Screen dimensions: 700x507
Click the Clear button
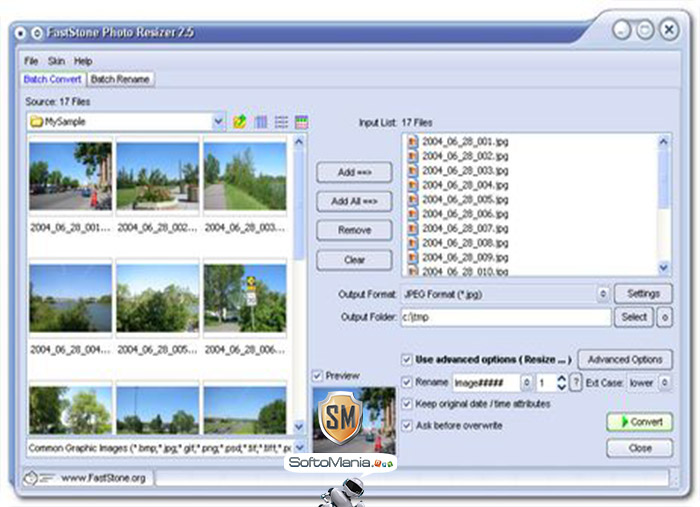(x=354, y=260)
